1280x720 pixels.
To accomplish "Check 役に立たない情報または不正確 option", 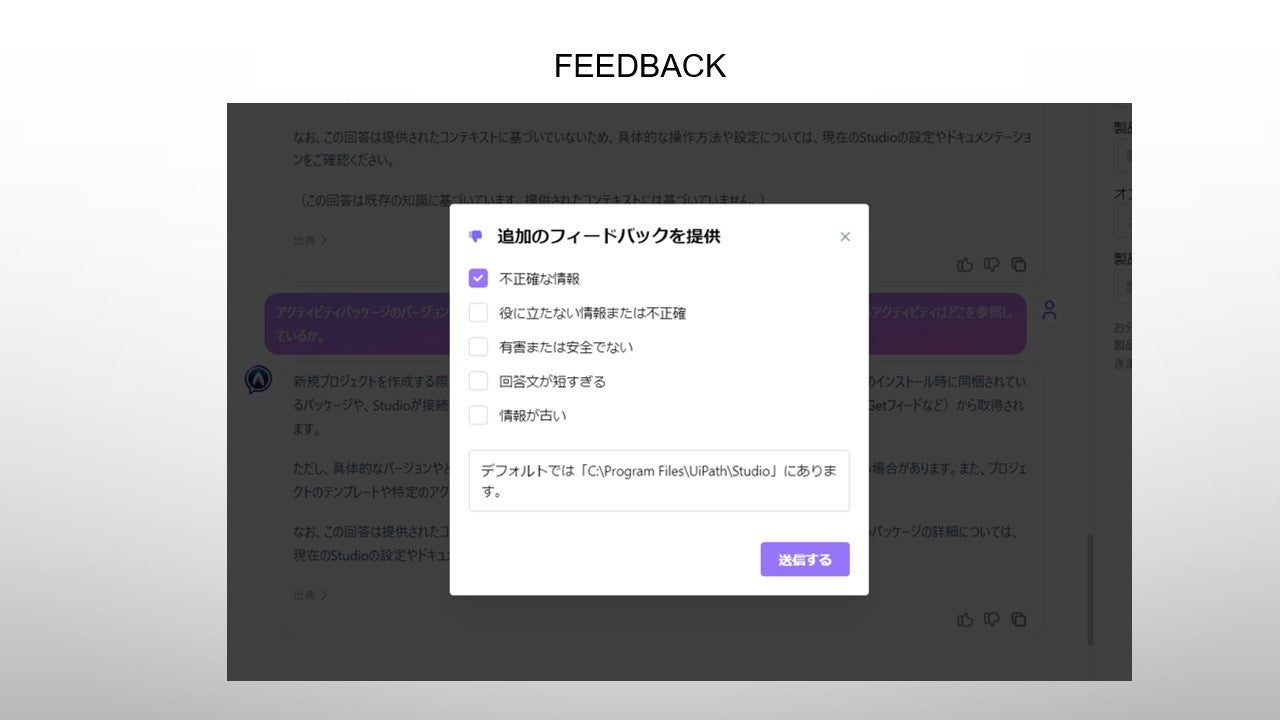I will [478, 312].
